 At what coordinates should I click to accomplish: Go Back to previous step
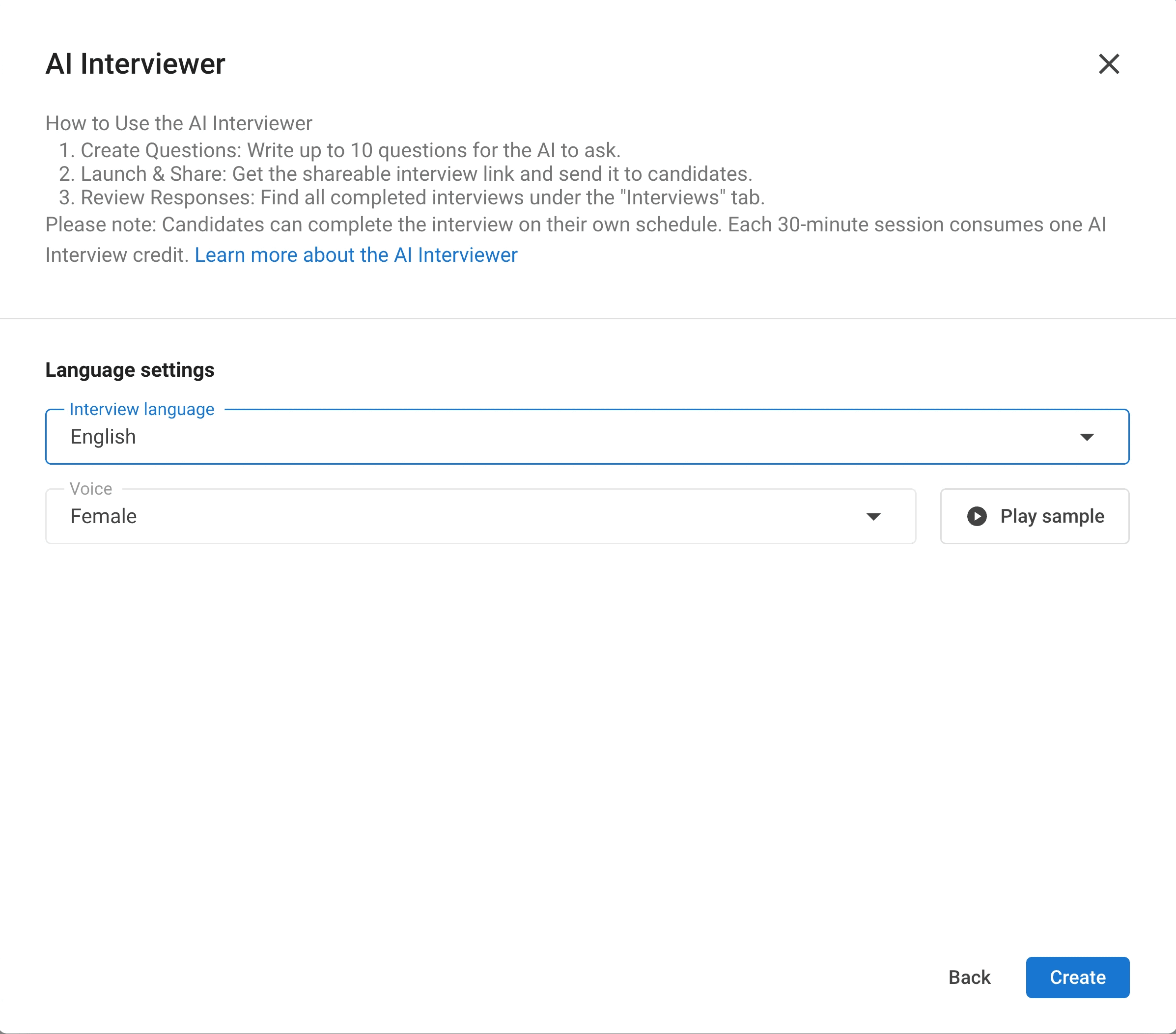point(969,977)
